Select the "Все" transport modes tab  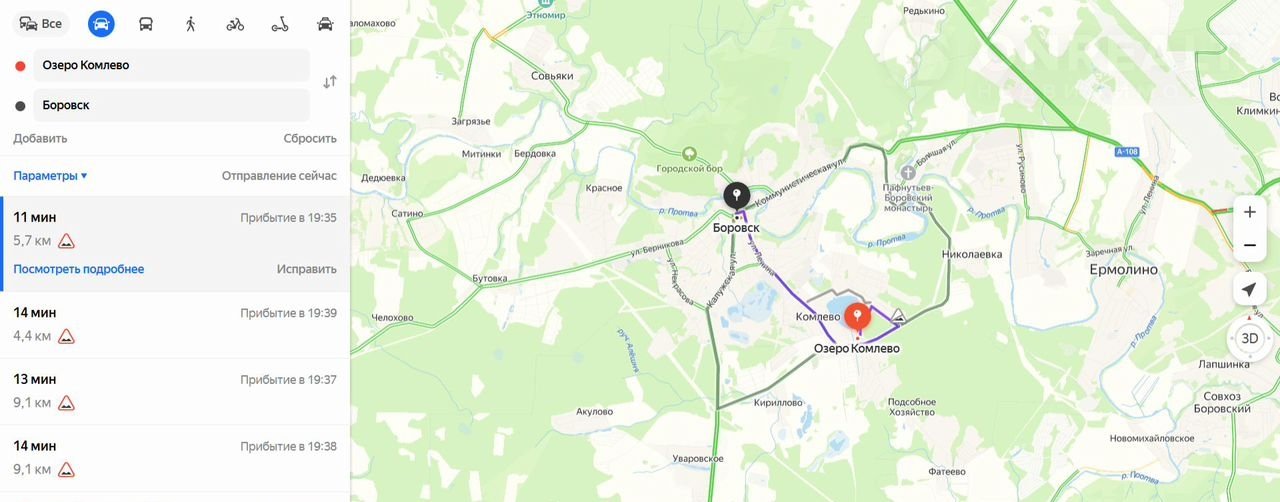click(41, 24)
